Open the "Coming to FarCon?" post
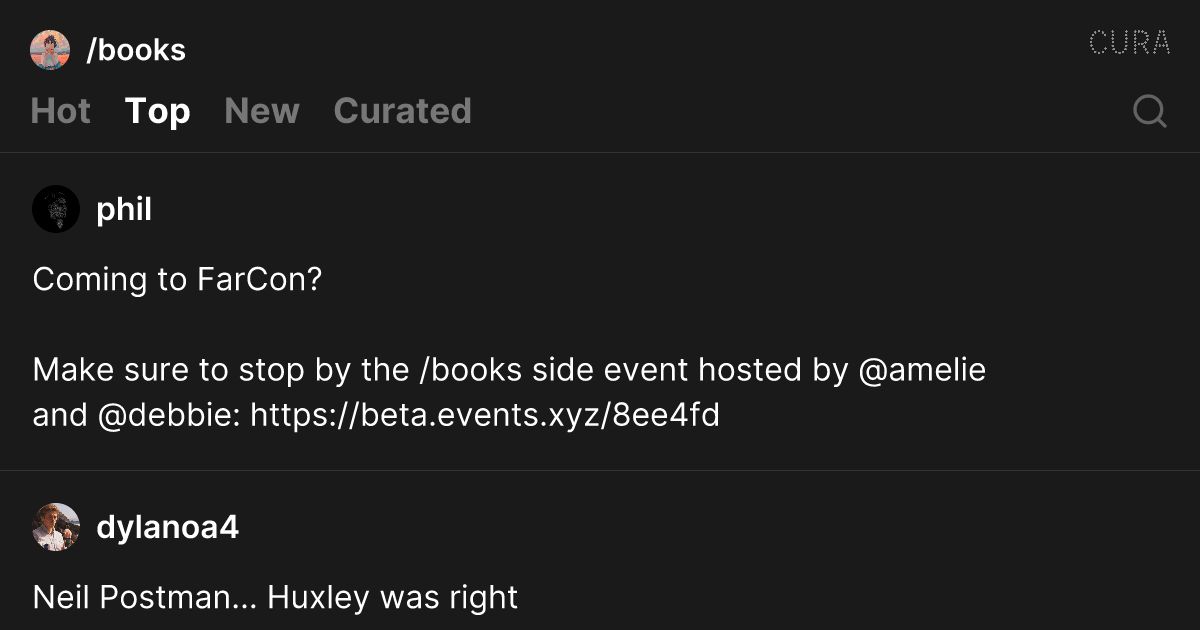Screen dimensions: 1200x630 [x=177, y=279]
